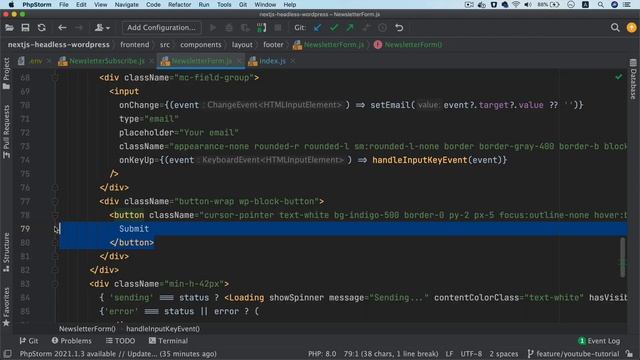Click the green profiler run icon
This screenshot has width=640, height=360.
click(262, 28)
